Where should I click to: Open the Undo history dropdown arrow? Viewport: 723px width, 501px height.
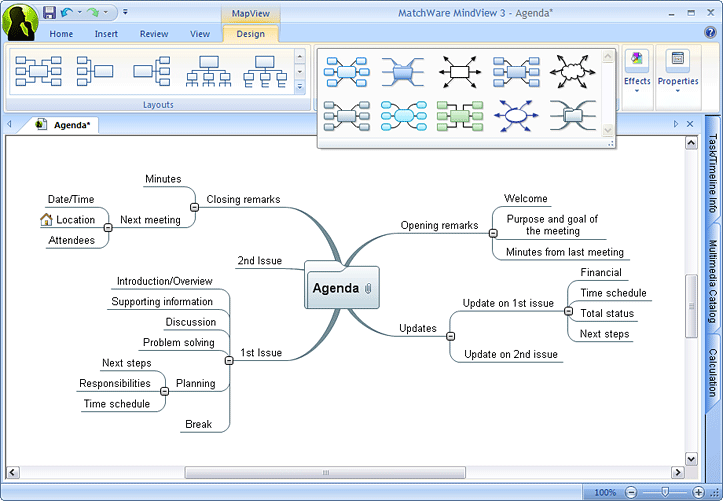tap(79, 12)
